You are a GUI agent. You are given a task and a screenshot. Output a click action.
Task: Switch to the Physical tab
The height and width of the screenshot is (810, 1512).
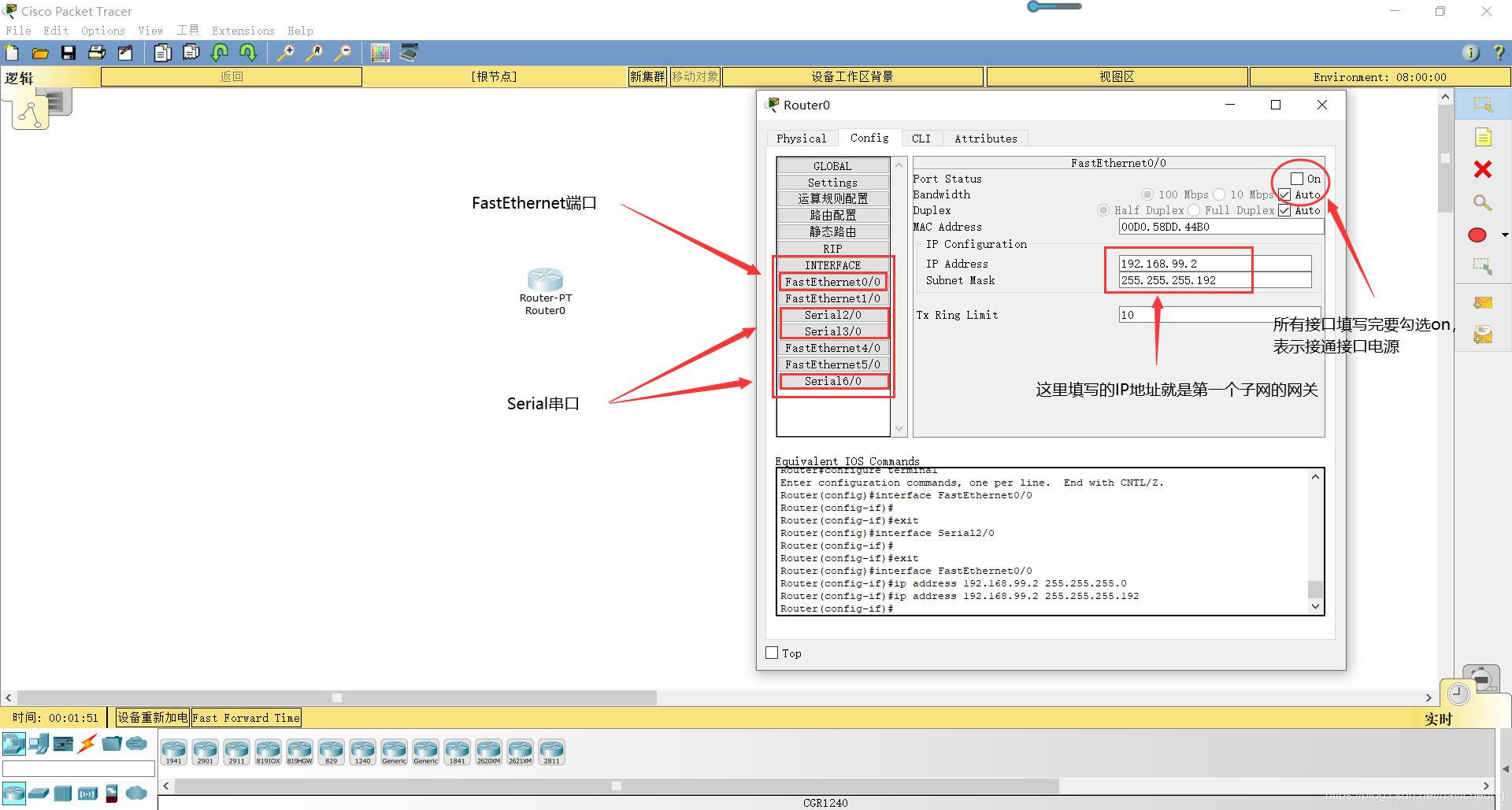point(802,139)
